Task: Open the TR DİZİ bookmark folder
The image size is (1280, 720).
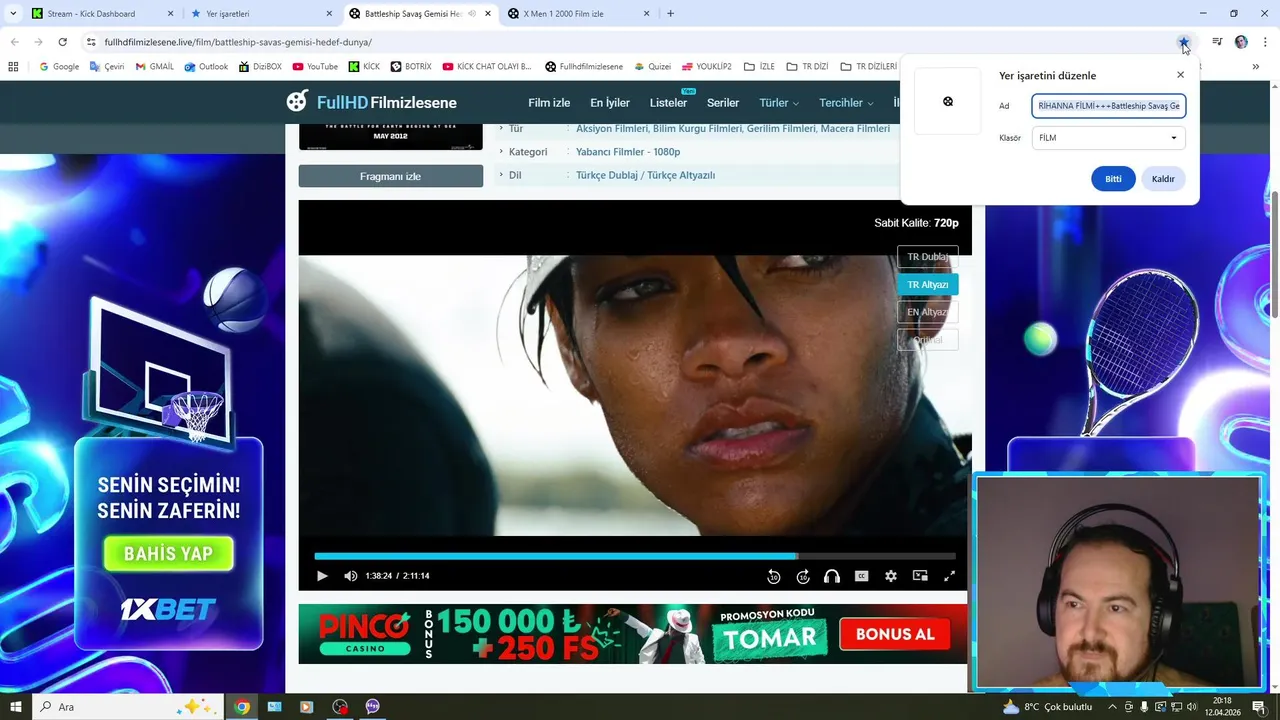Action: (807, 67)
